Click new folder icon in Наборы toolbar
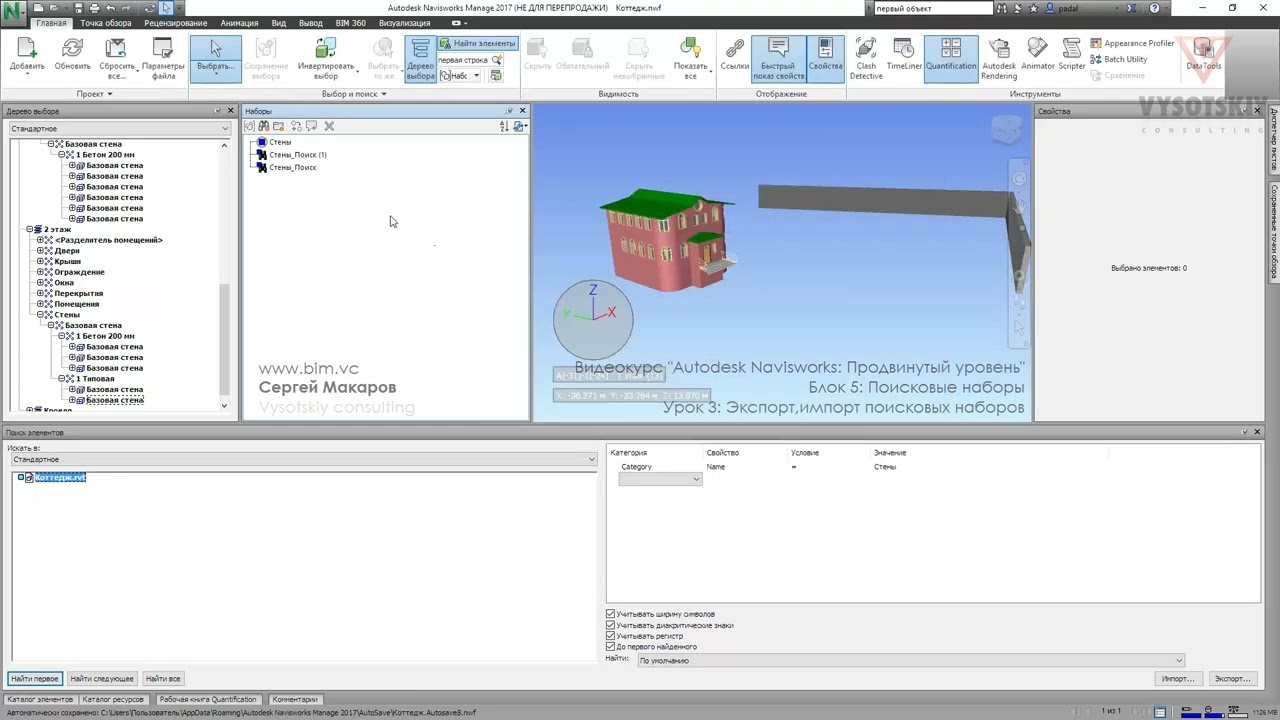 click(x=278, y=126)
